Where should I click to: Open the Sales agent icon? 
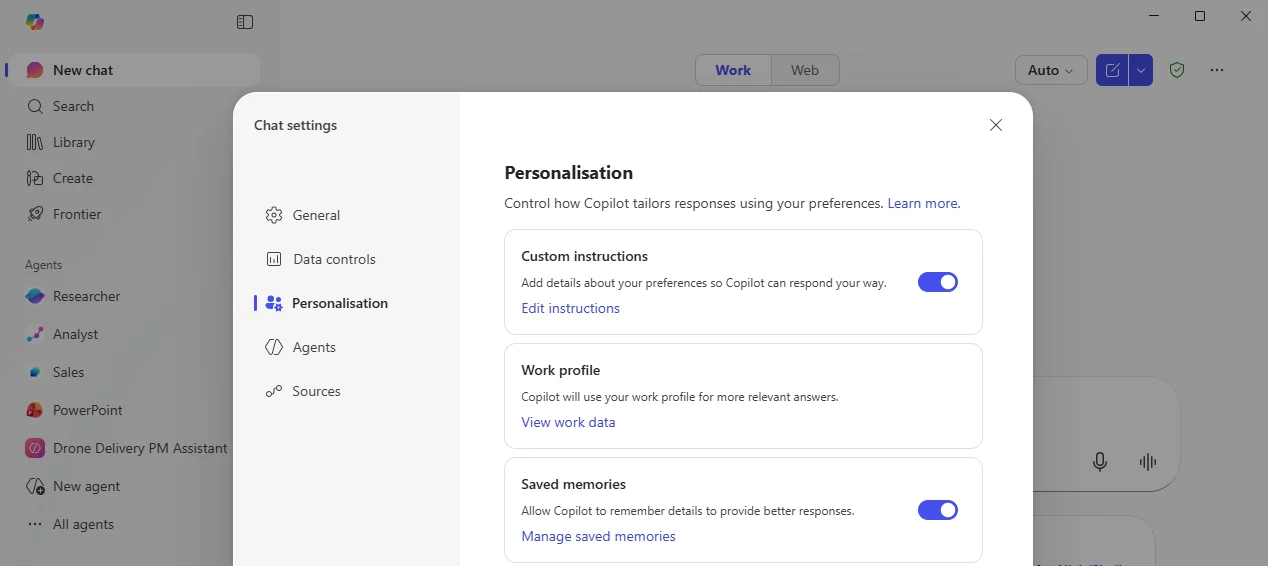(35, 372)
